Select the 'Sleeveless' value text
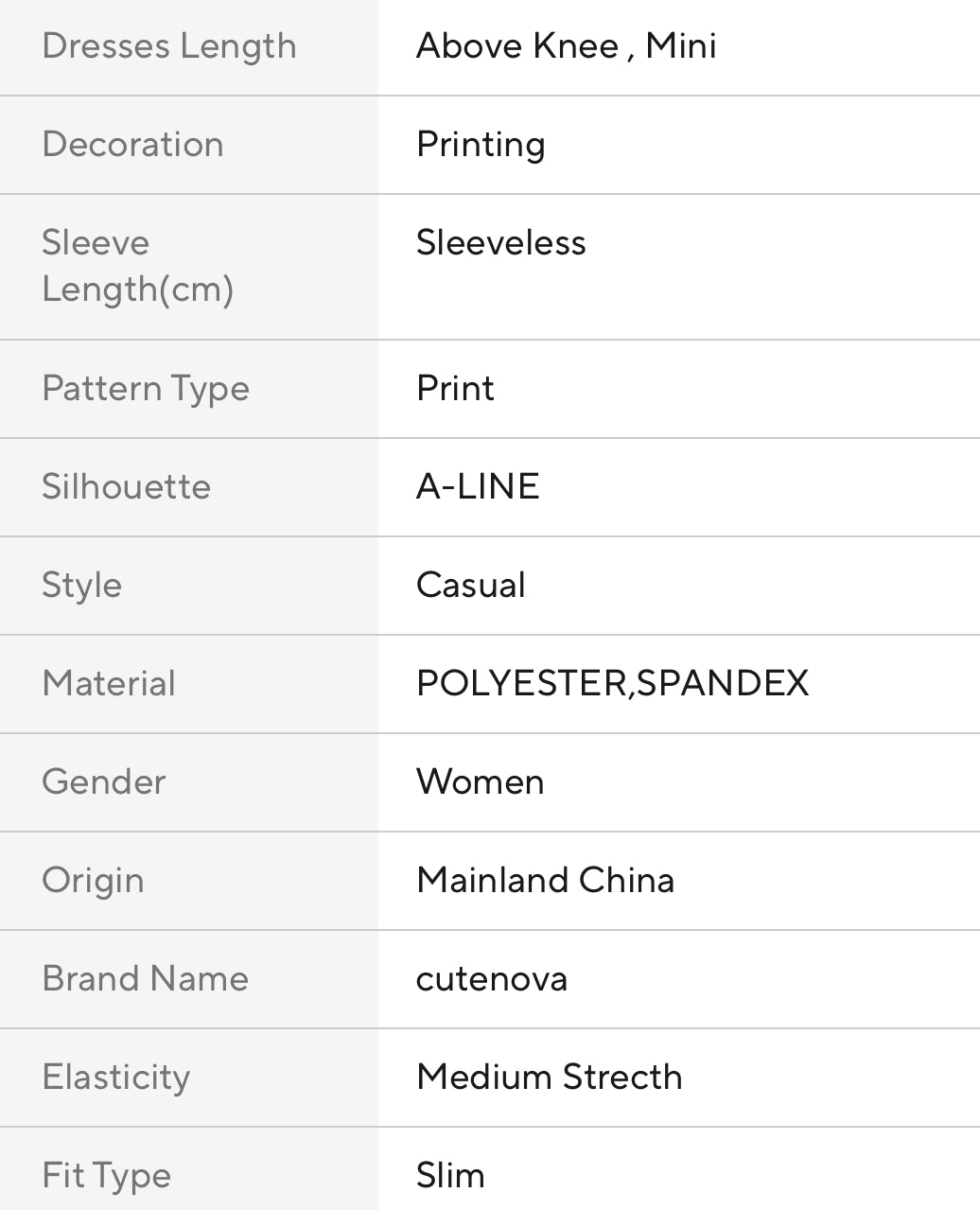 500,243
